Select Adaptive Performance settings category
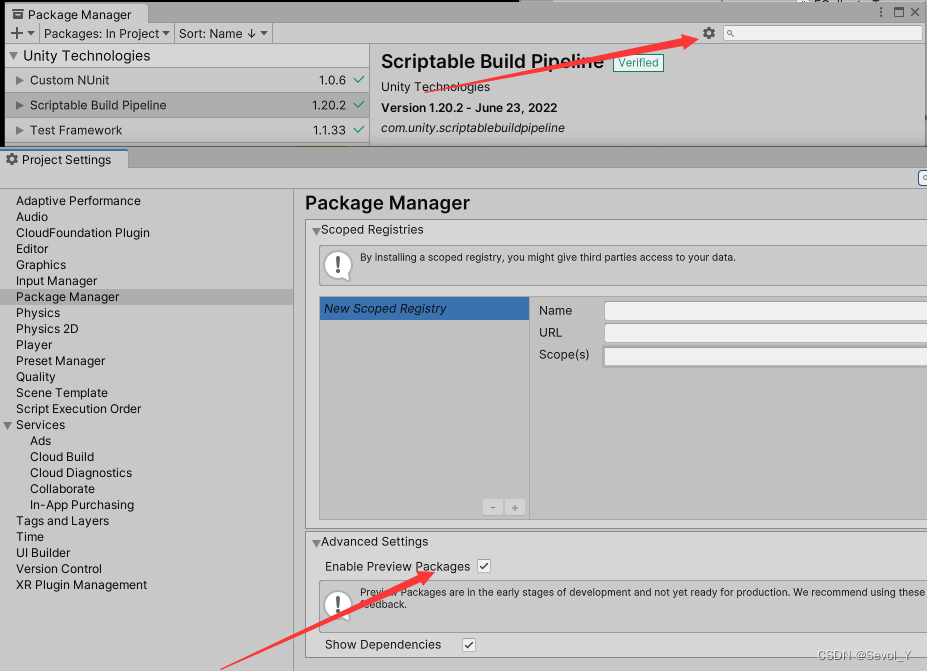This screenshot has height=671, width=927. (x=78, y=201)
